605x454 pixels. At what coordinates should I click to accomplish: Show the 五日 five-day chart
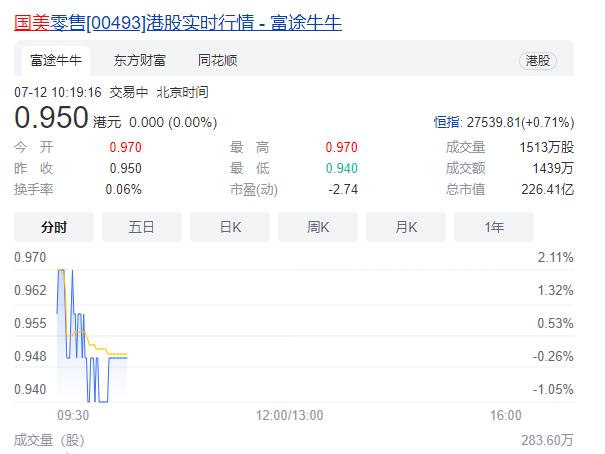142,227
